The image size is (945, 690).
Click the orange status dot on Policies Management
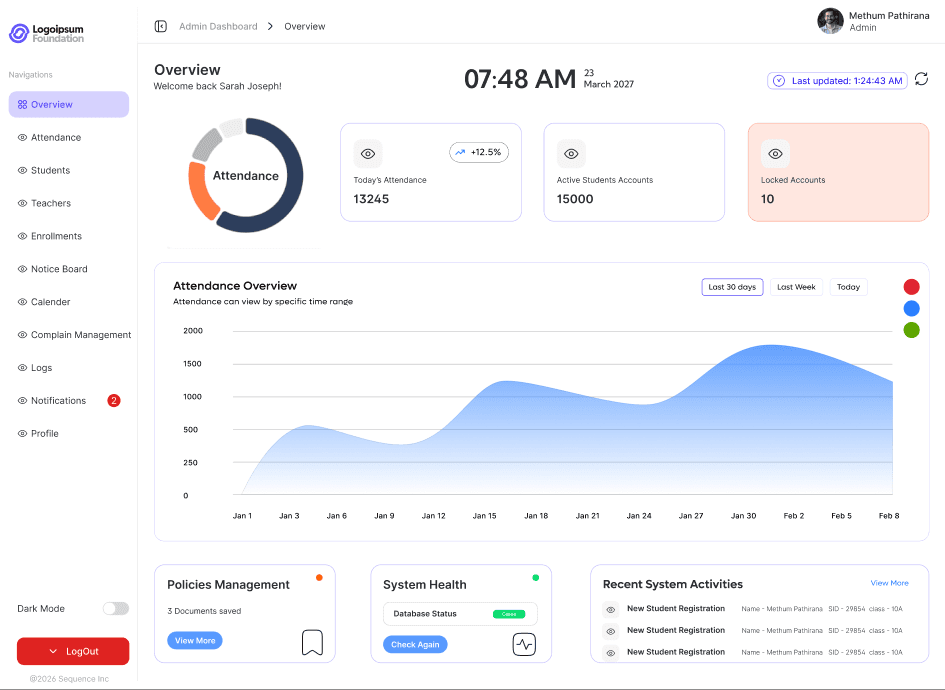pos(319,577)
